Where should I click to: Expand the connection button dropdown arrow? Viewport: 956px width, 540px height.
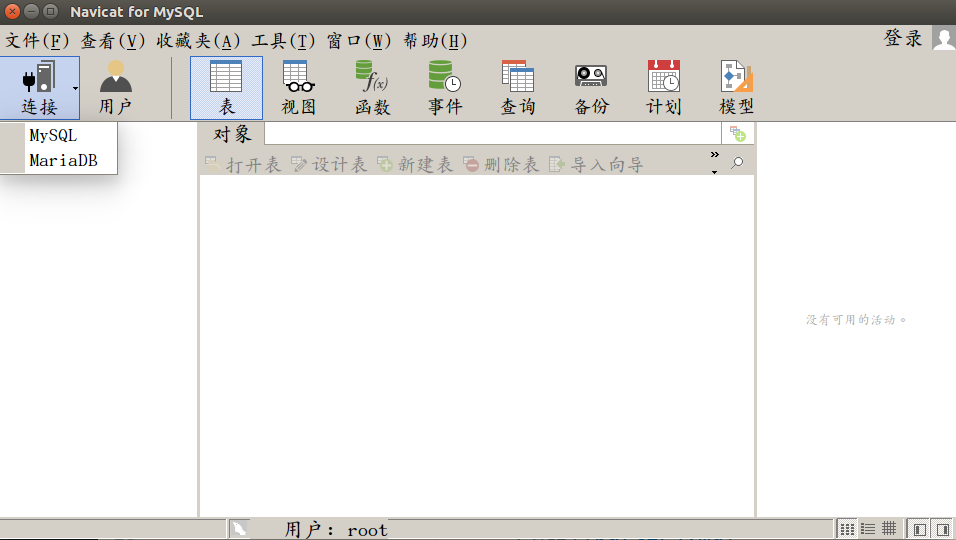pos(75,89)
